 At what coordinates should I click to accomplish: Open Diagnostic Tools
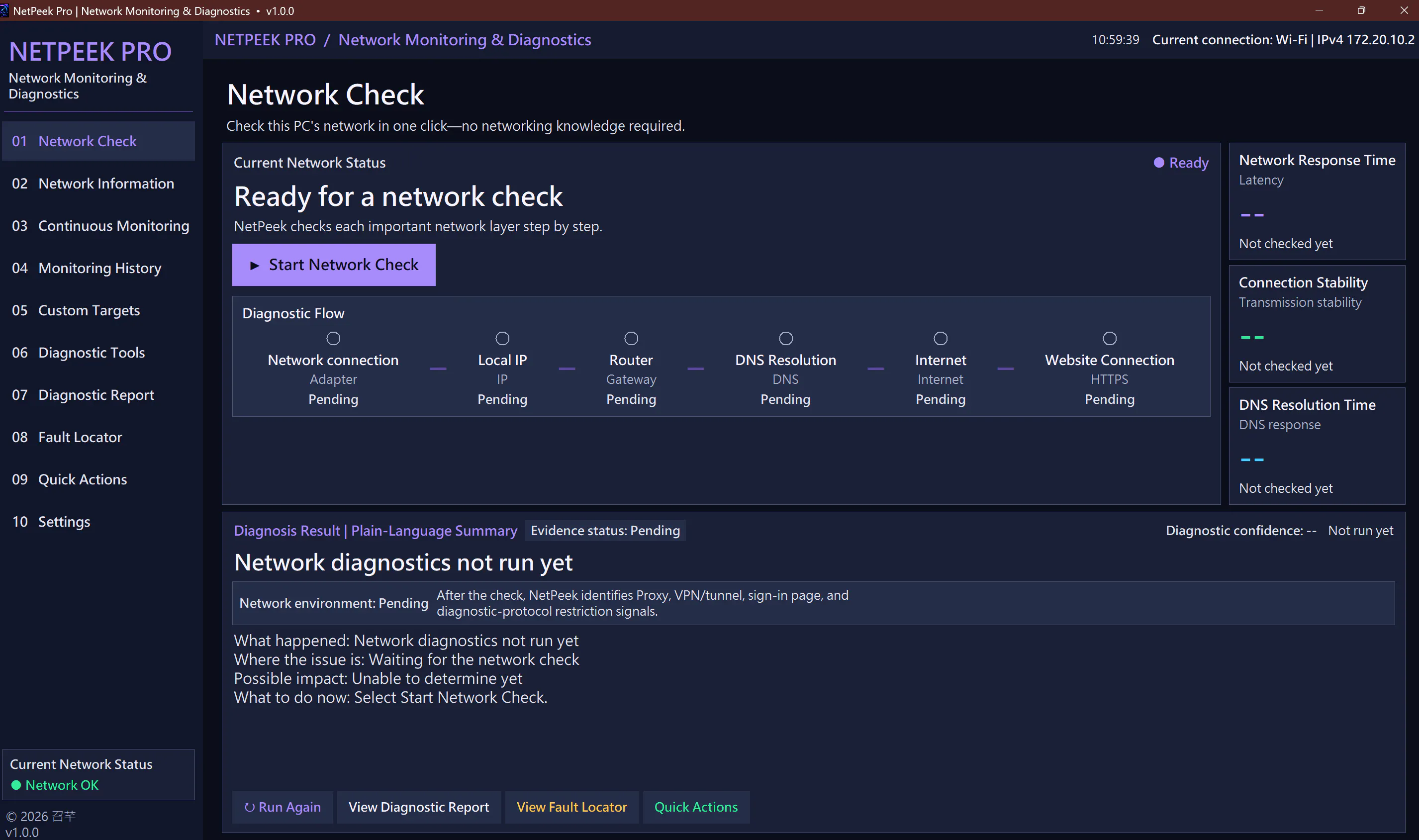point(98,352)
